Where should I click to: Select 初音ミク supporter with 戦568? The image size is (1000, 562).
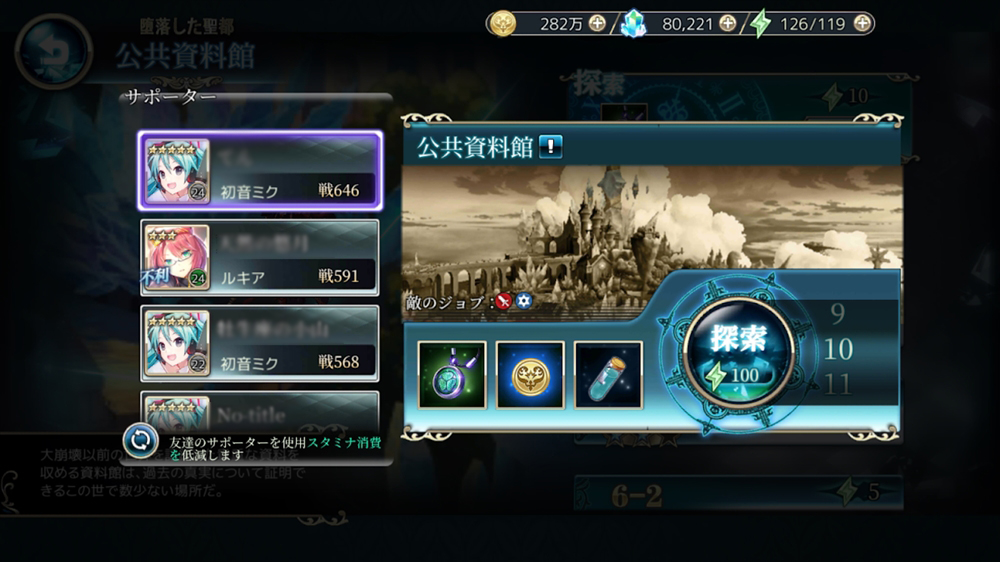point(260,343)
